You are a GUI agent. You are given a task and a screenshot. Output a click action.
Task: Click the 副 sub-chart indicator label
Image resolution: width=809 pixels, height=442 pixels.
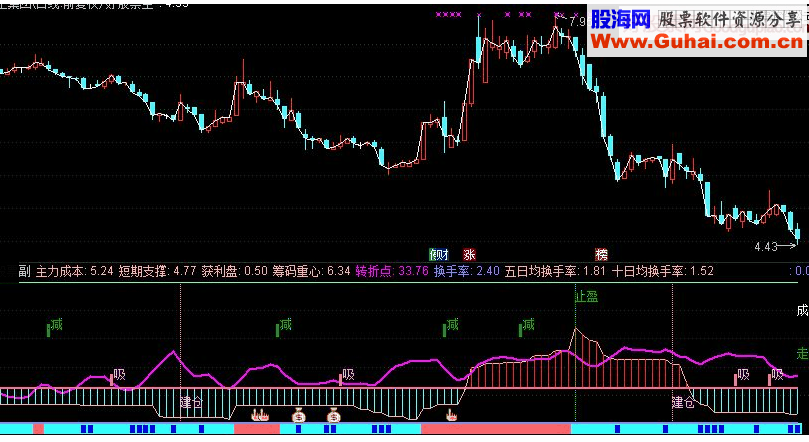[x=24, y=271]
